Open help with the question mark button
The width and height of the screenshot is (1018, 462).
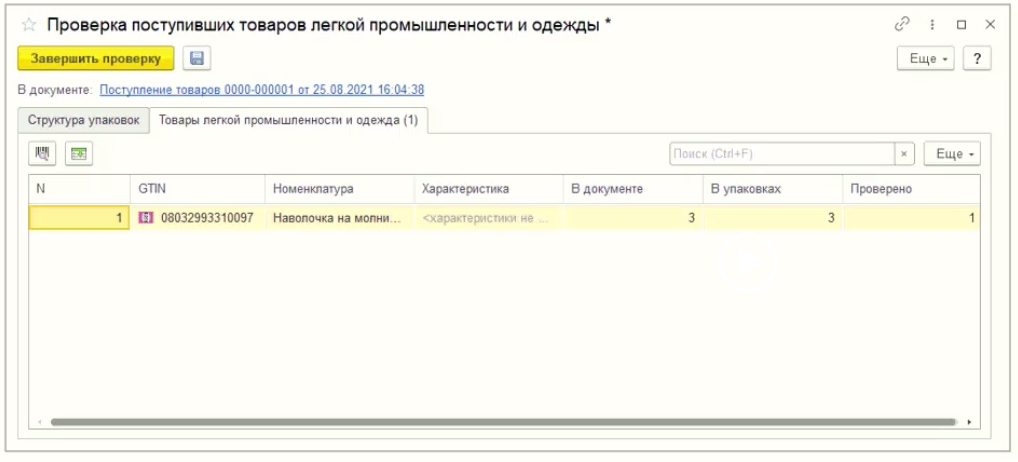coord(976,59)
